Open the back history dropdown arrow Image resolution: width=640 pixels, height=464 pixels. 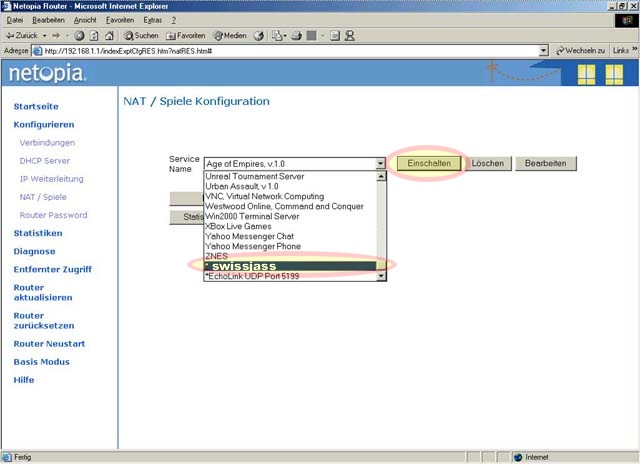click(44, 36)
